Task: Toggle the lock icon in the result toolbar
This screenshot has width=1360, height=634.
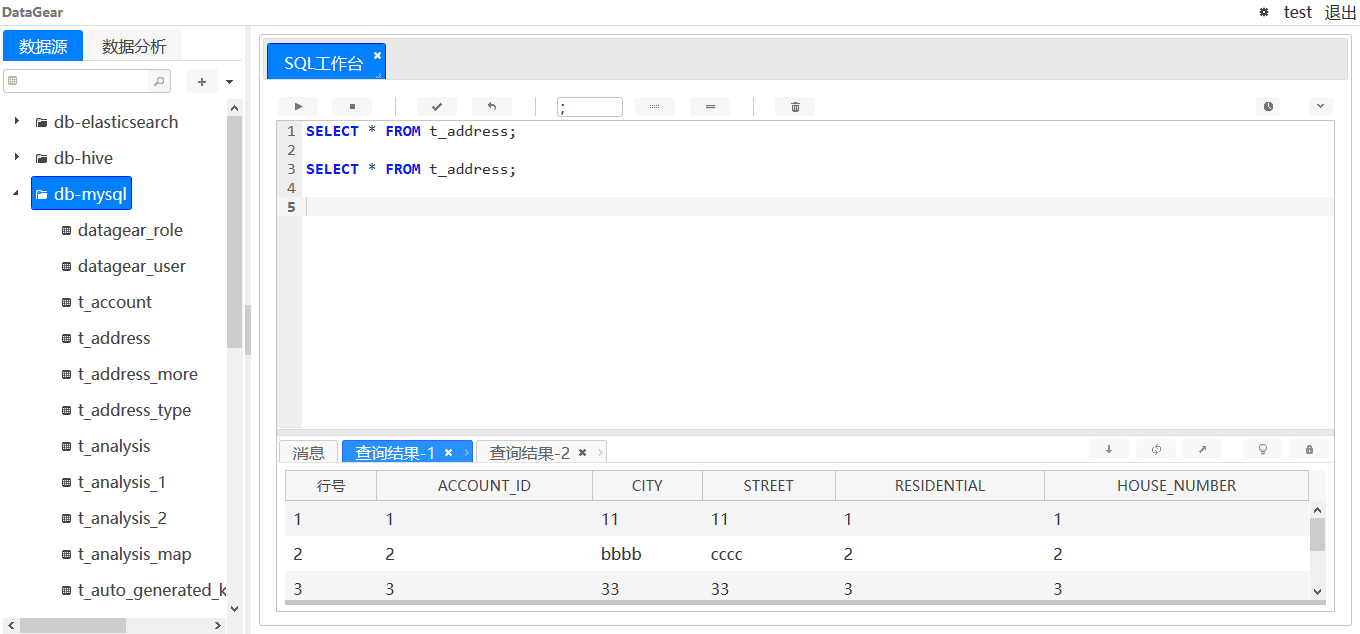Action: [x=1309, y=449]
